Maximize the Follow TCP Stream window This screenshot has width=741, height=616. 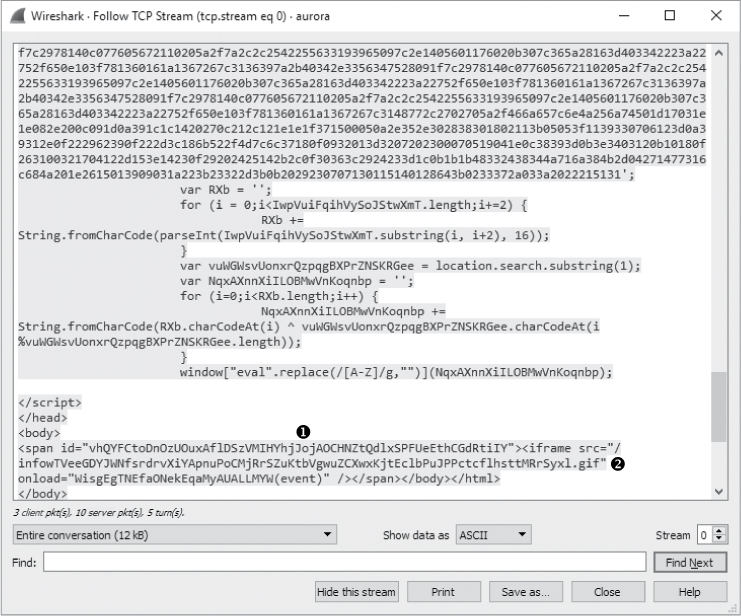point(670,16)
